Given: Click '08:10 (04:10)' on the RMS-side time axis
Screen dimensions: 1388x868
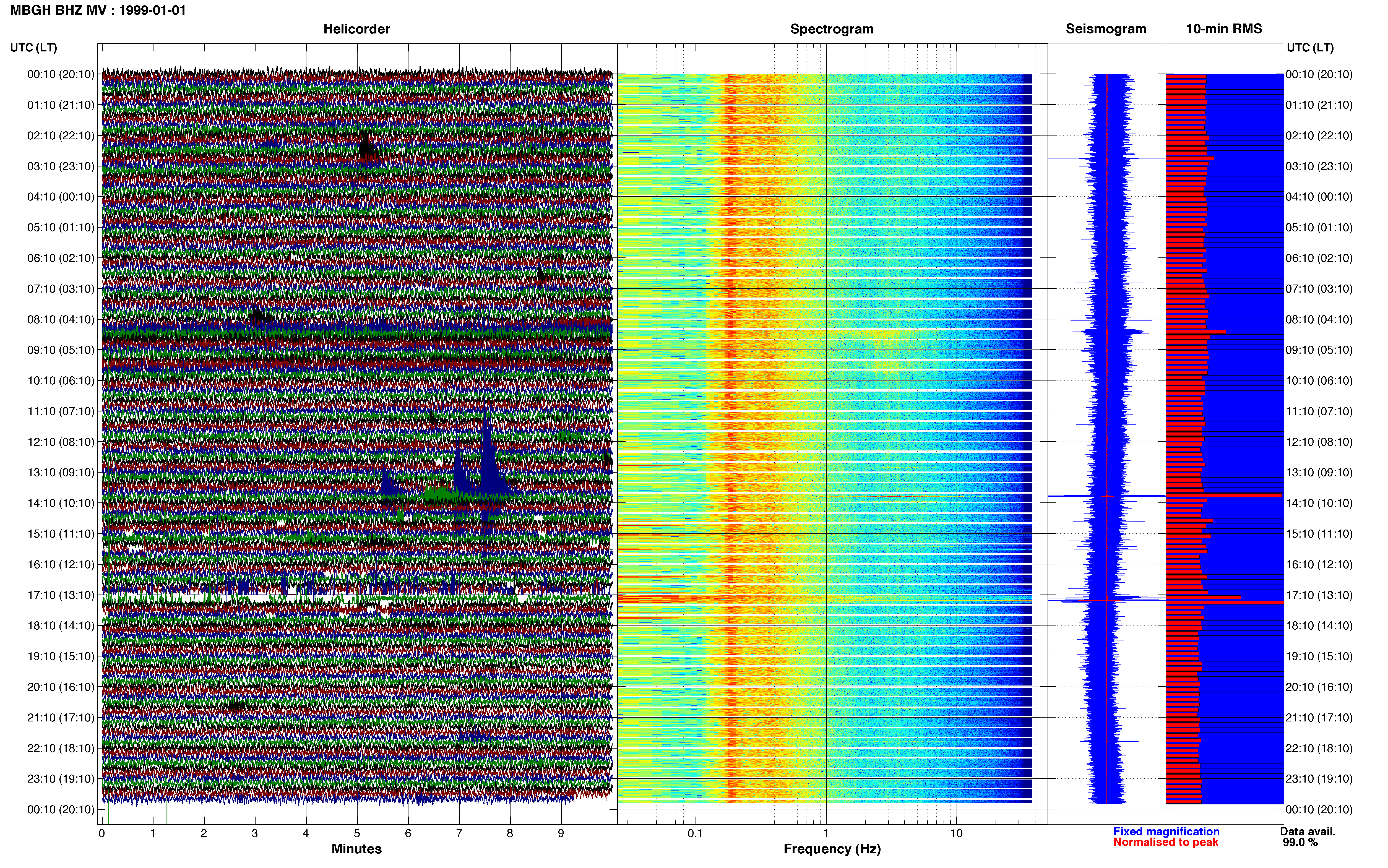Looking at the screenshot, I should tap(1319, 319).
